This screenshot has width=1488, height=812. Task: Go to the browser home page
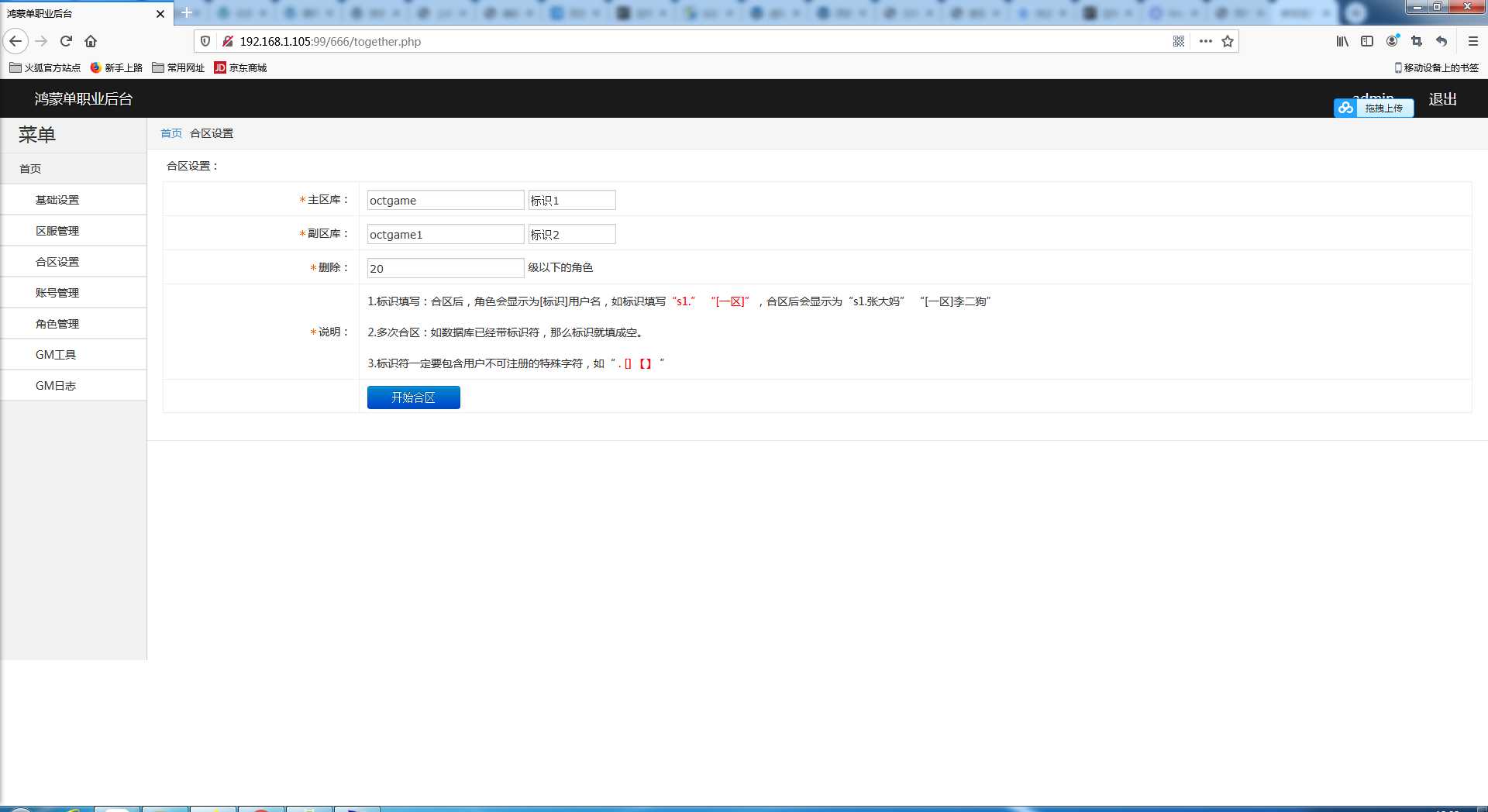91,41
